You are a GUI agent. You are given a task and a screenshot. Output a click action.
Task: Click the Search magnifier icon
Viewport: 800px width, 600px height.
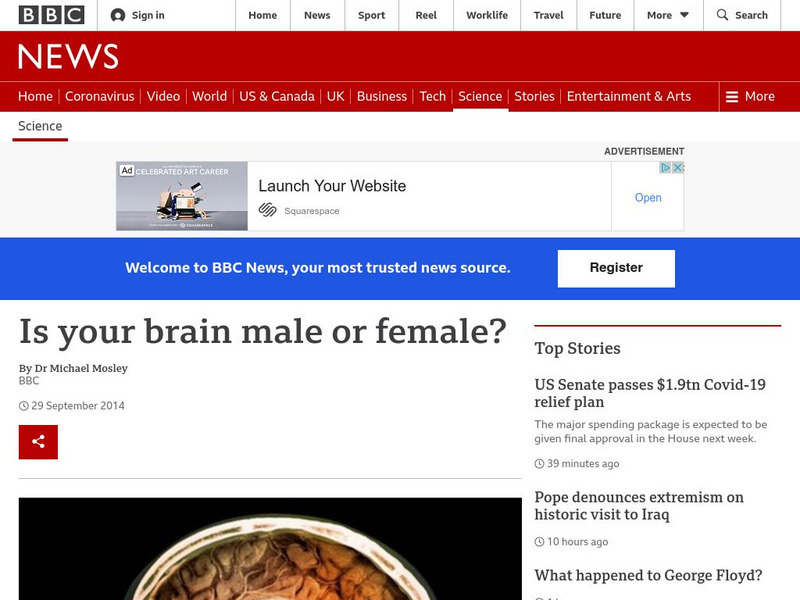pyautogui.click(x=722, y=15)
